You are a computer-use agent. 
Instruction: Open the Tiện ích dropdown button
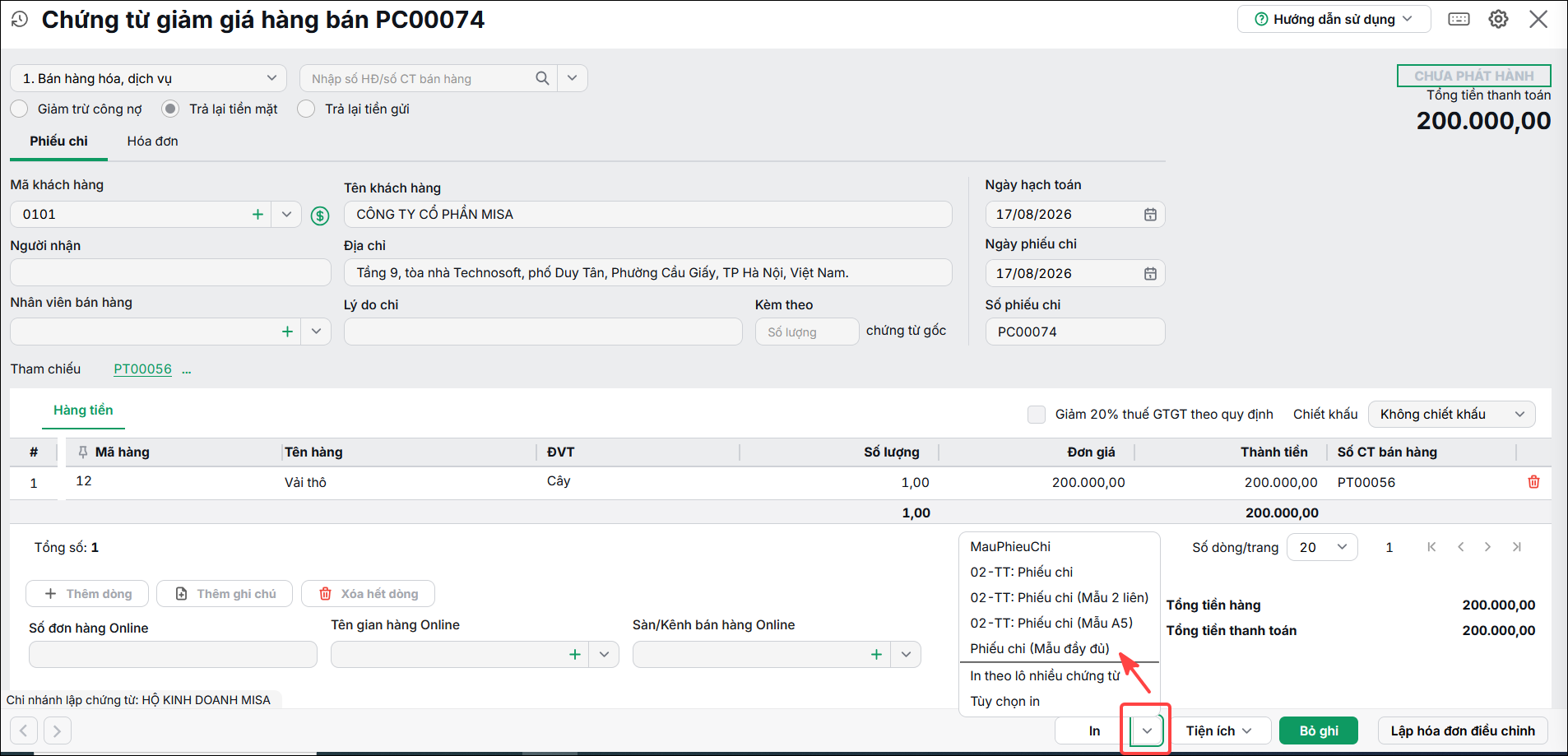tap(1218, 730)
